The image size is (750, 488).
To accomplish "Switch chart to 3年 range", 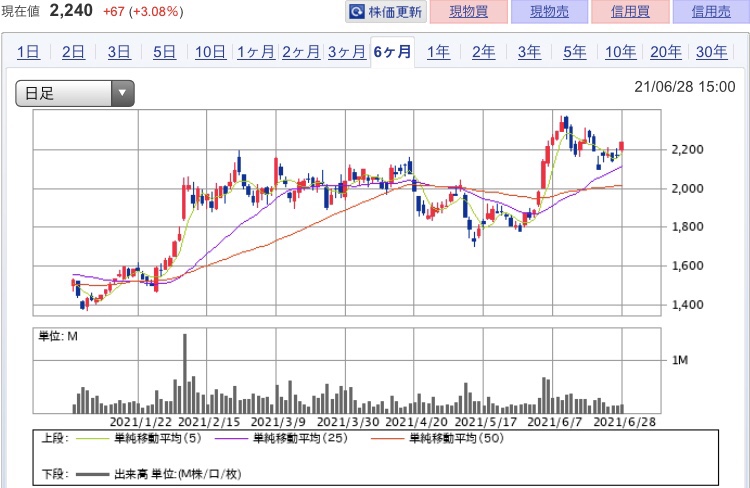I will [x=529, y=52].
